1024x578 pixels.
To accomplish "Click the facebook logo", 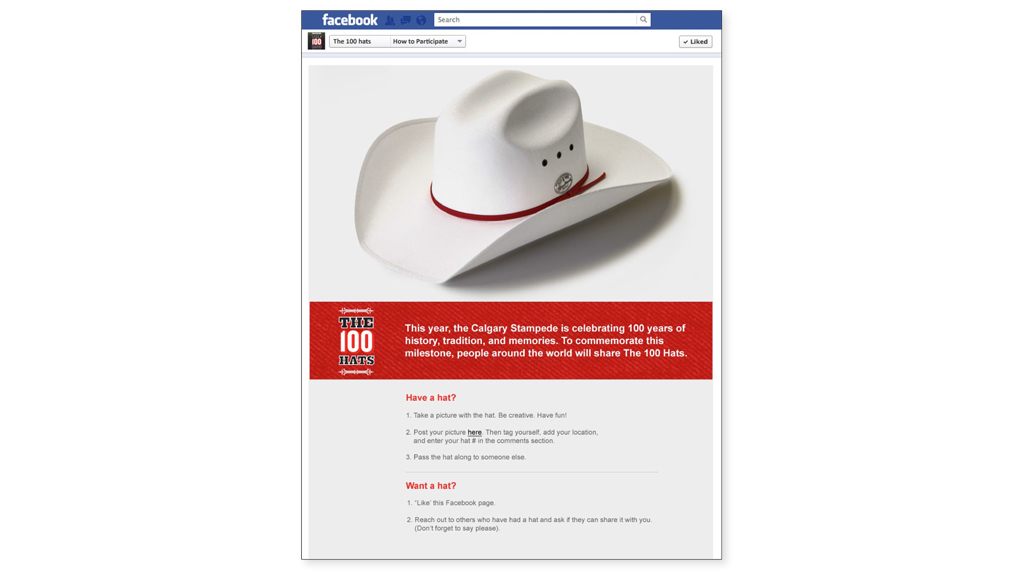I will [x=349, y=20].
